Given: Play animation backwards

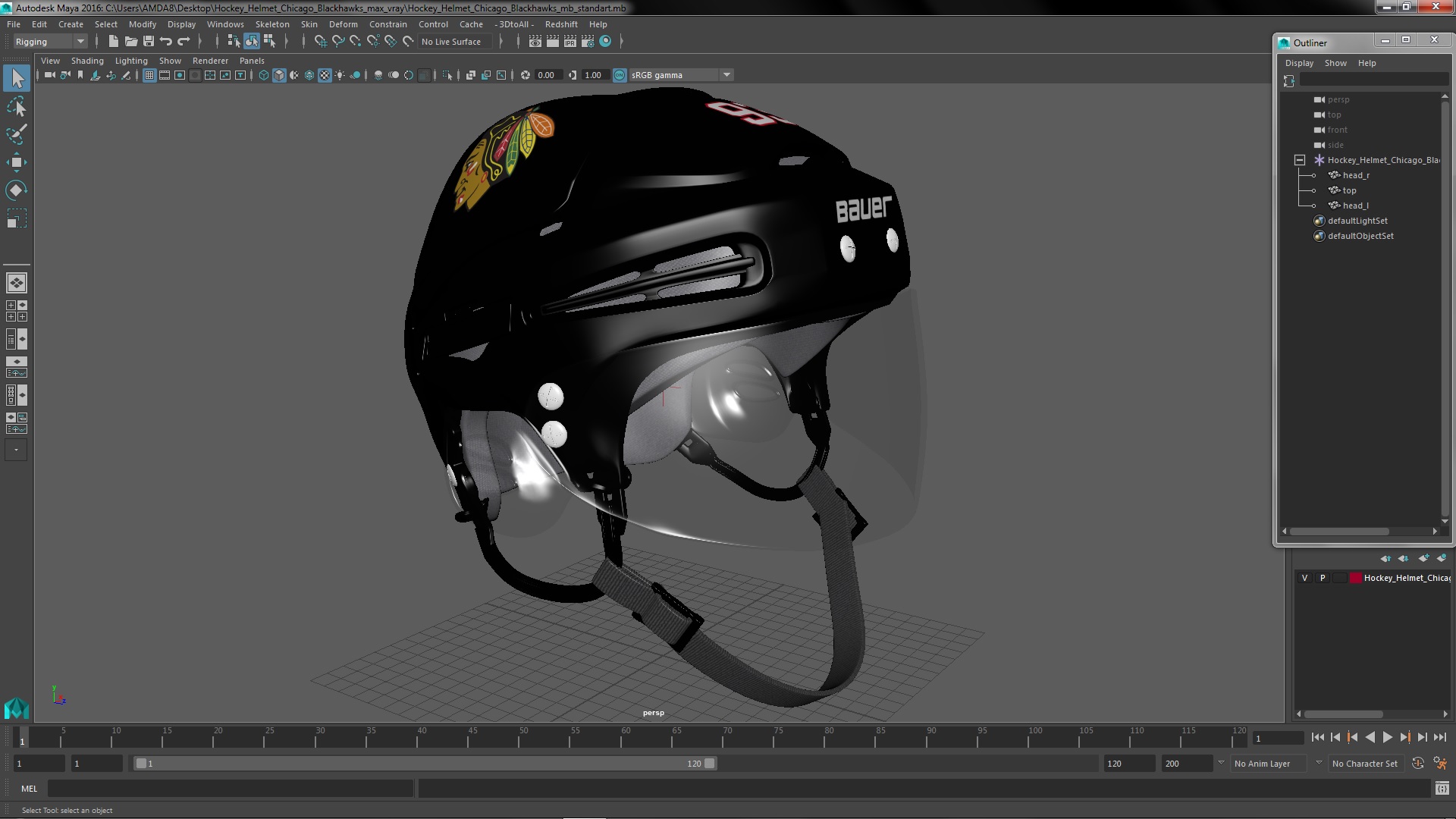Looking at the screenshot, I should pyautogui.click(x=1370, y=737).
